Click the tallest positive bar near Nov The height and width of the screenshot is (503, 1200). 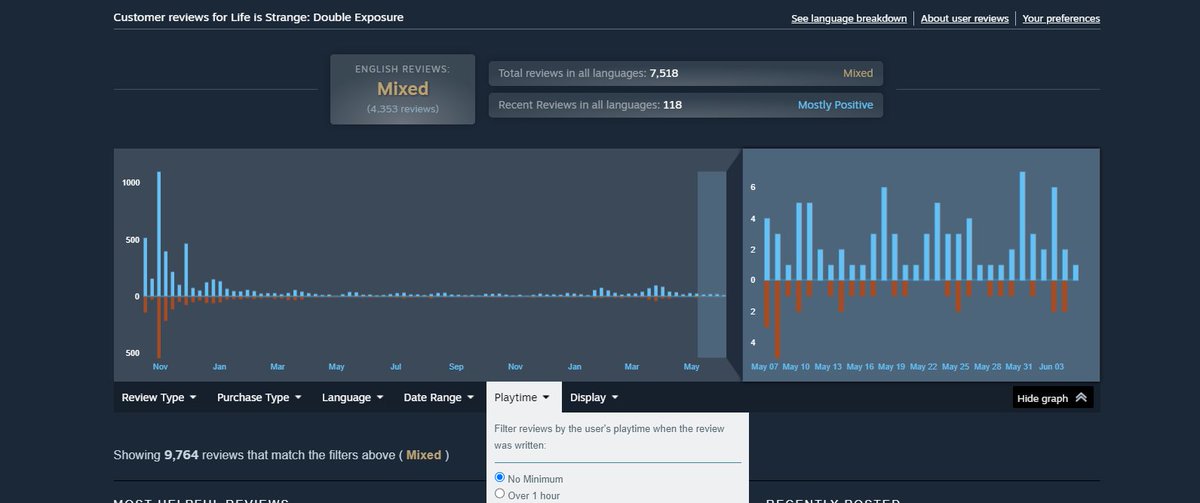coord(159,234)
